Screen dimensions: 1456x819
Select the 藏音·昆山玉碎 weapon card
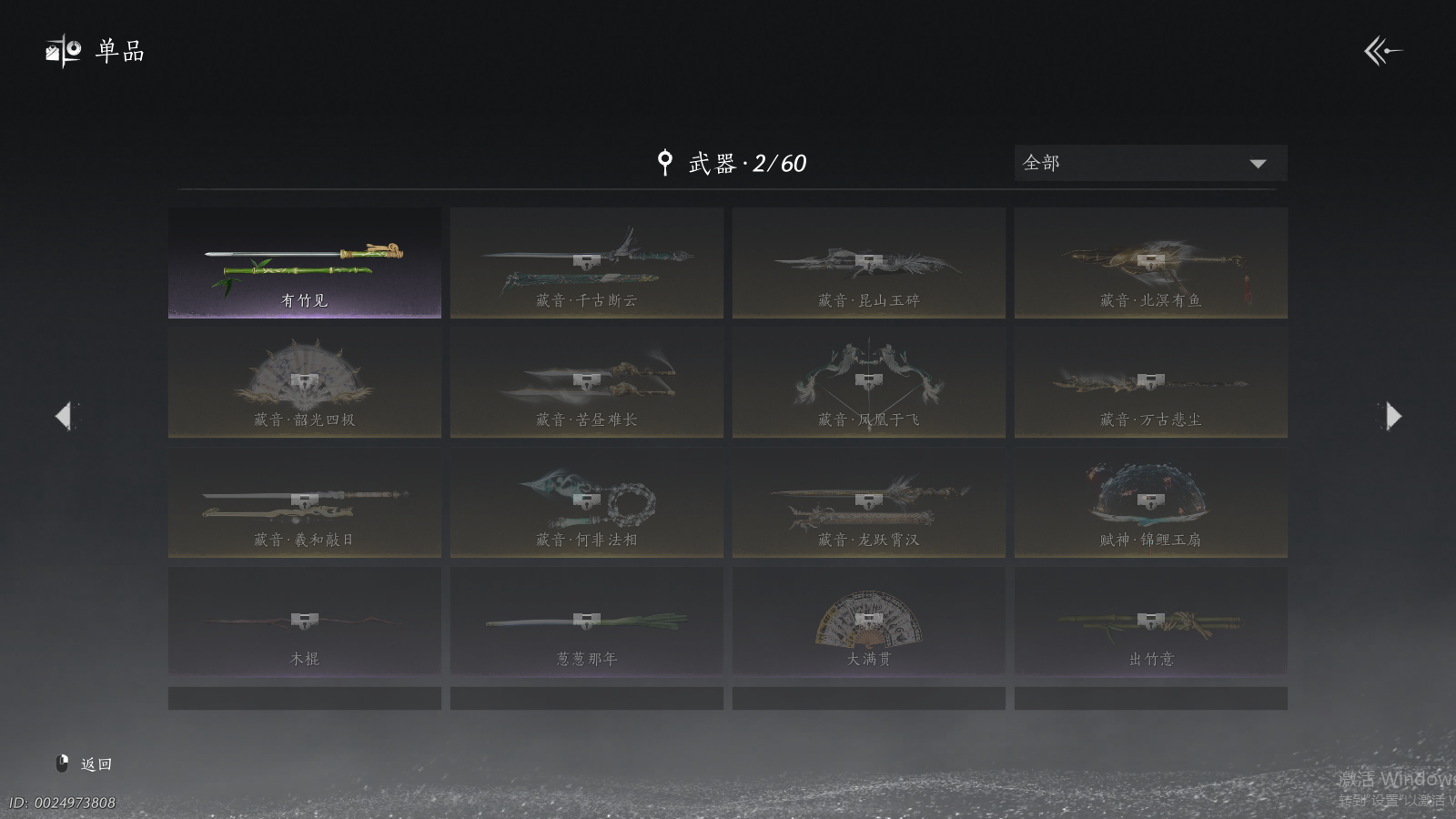[x=869, y=263]
